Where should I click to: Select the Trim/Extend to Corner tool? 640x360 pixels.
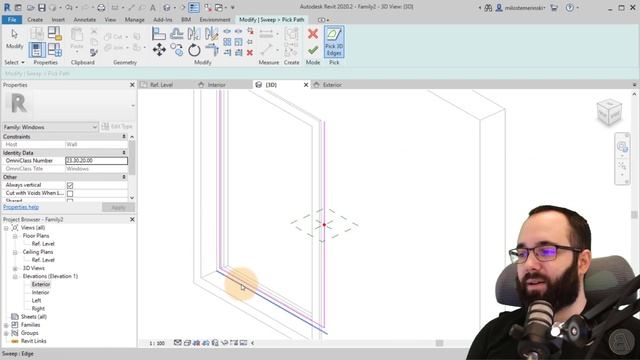point(211,50)
